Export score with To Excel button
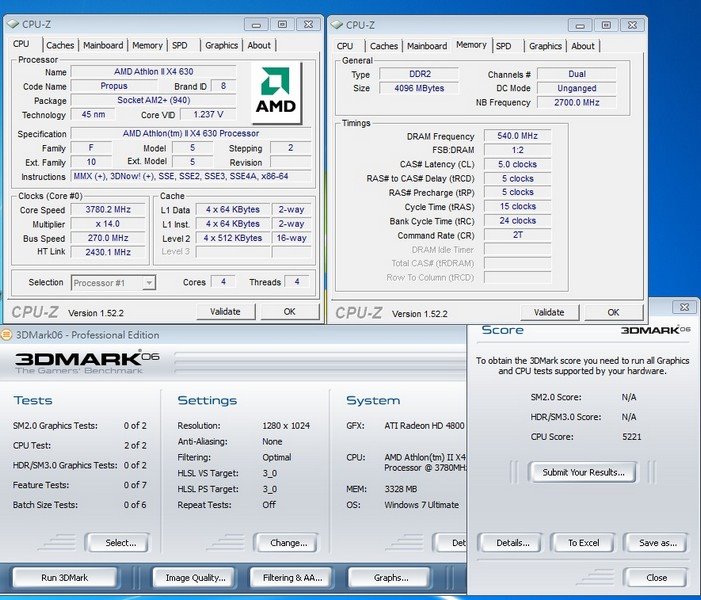 click(583, 543)
